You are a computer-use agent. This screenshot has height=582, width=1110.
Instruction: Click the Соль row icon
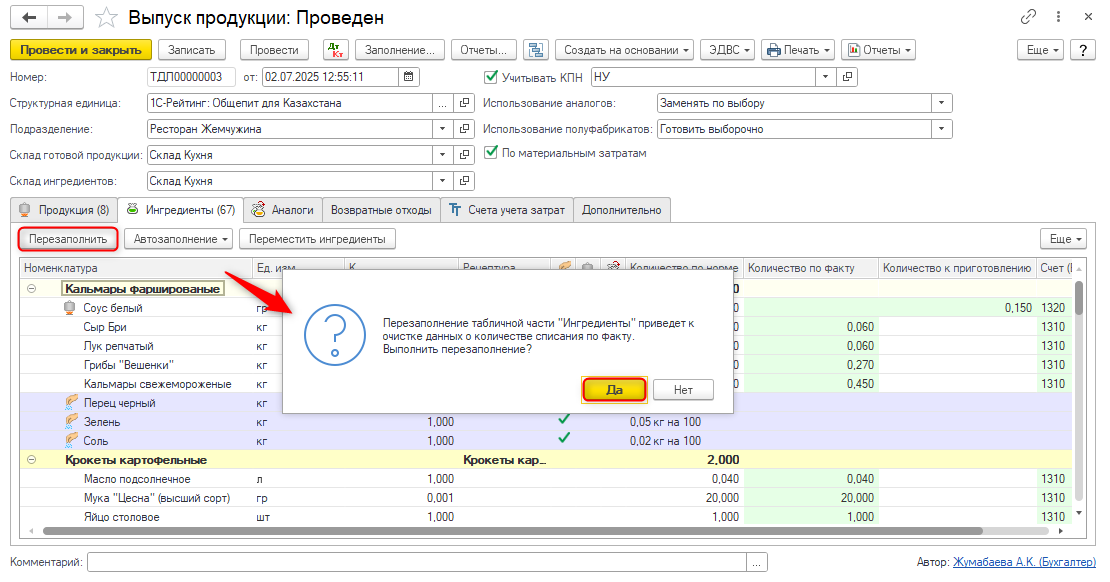pos(71,440)
